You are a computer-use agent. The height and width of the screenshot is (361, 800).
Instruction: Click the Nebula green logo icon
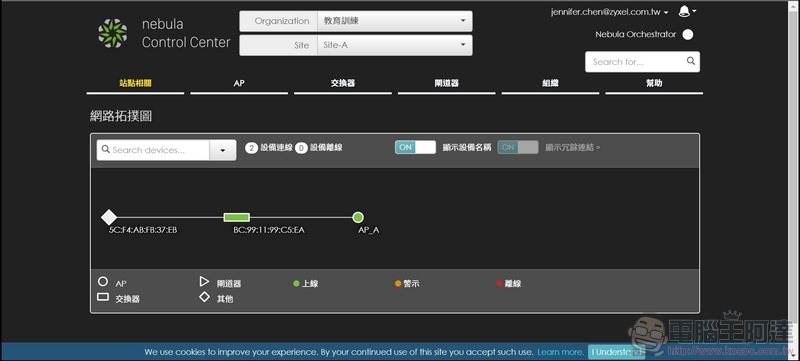tap(112, 33)
